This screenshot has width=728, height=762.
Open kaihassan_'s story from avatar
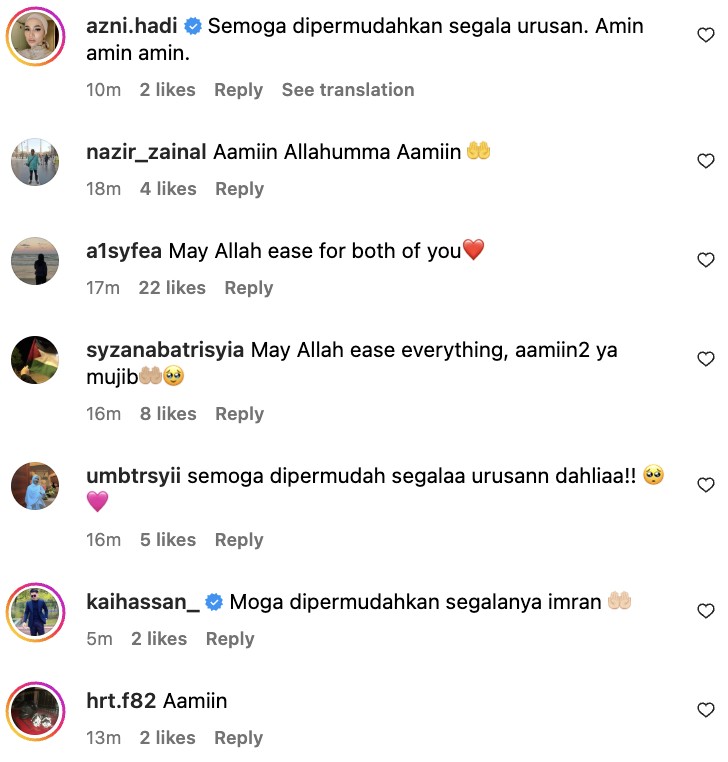pyautogui.click(x=35, y=612)
